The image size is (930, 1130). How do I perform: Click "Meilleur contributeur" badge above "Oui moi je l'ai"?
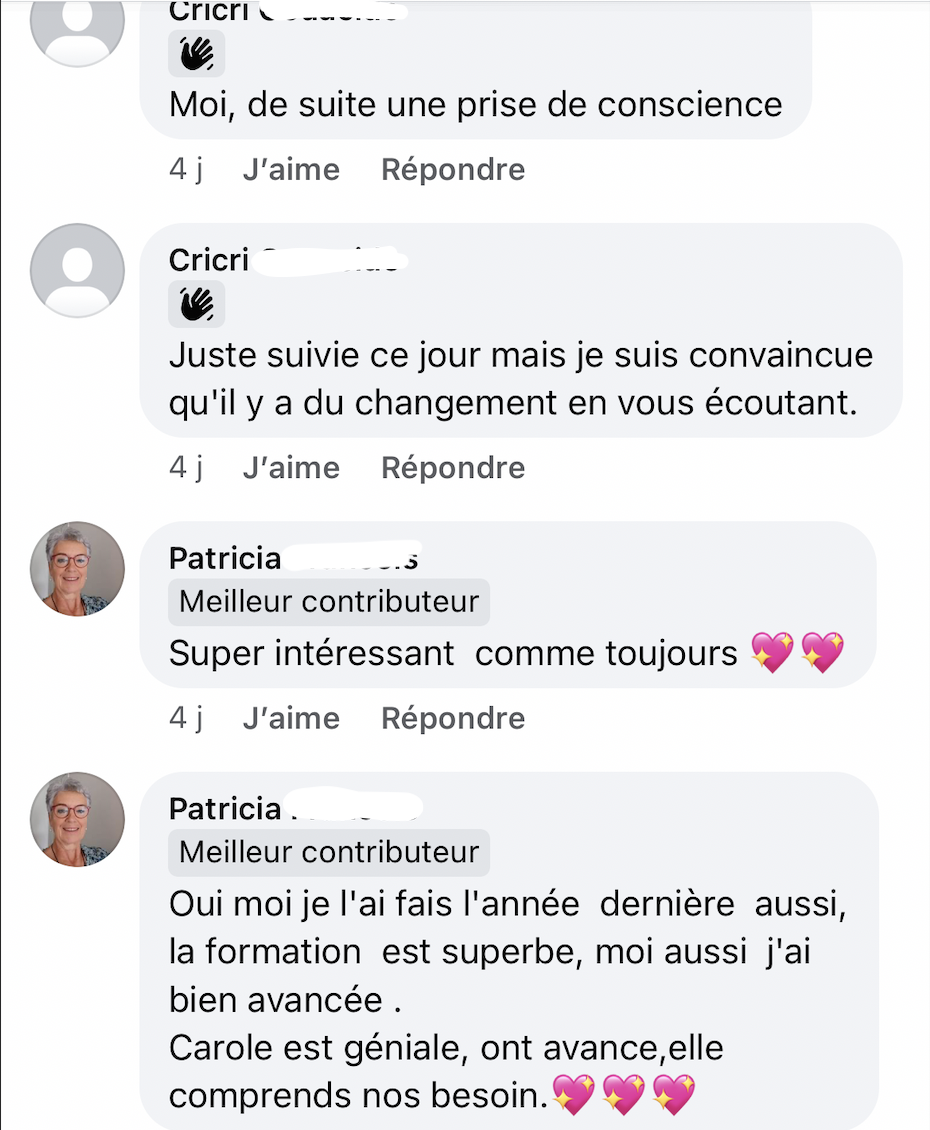(329, 852)
